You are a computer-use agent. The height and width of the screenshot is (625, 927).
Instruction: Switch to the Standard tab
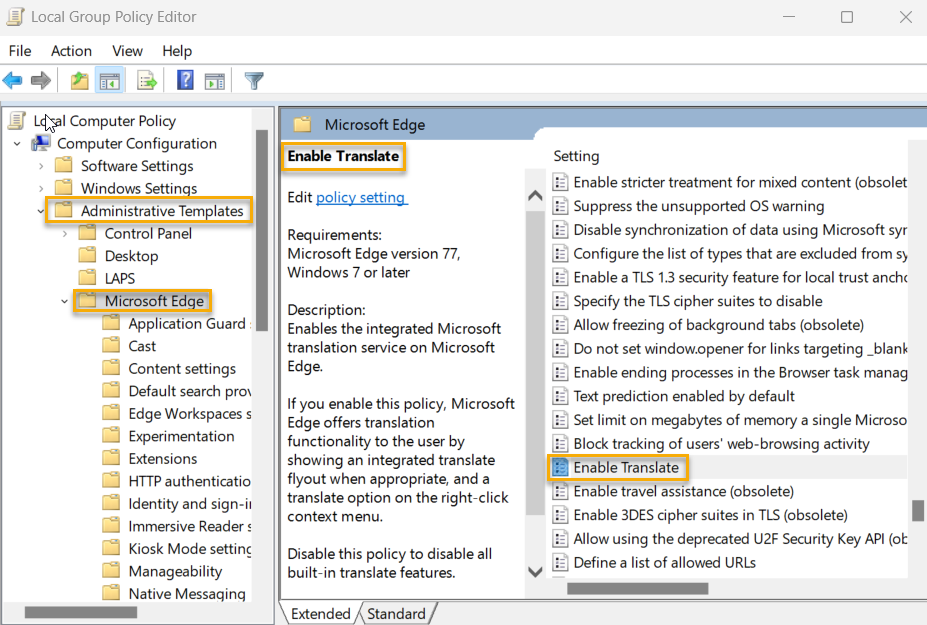pos(396,613)
